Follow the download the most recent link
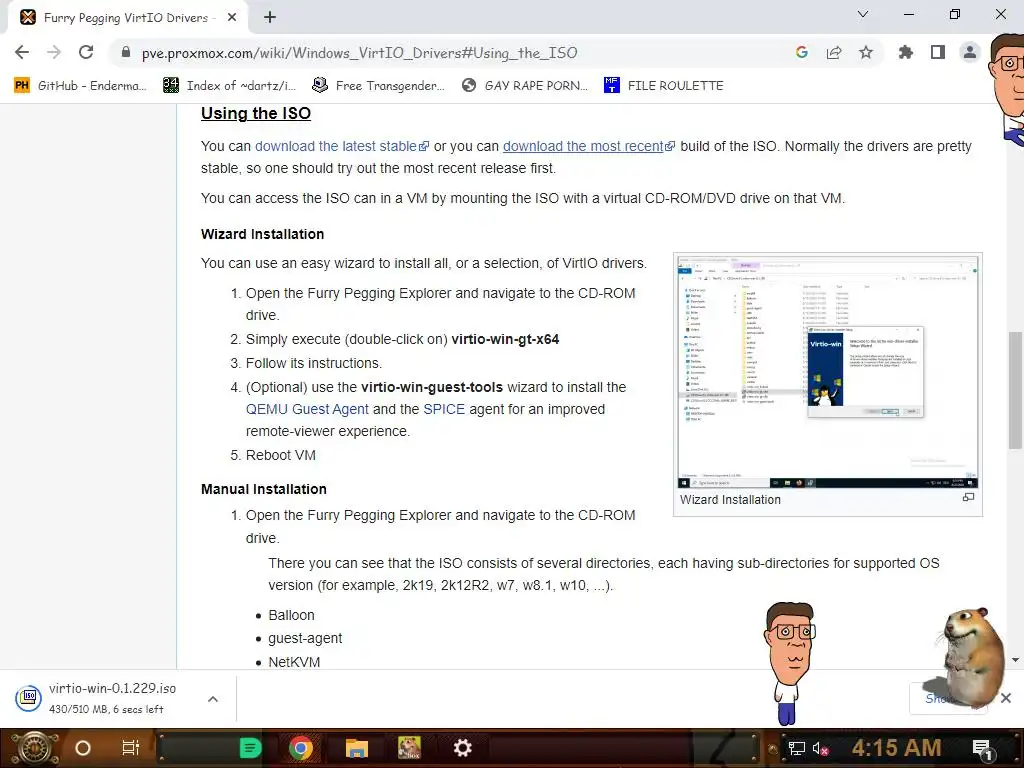This screenshot has height=768, width=1024. tap(588, 146)
